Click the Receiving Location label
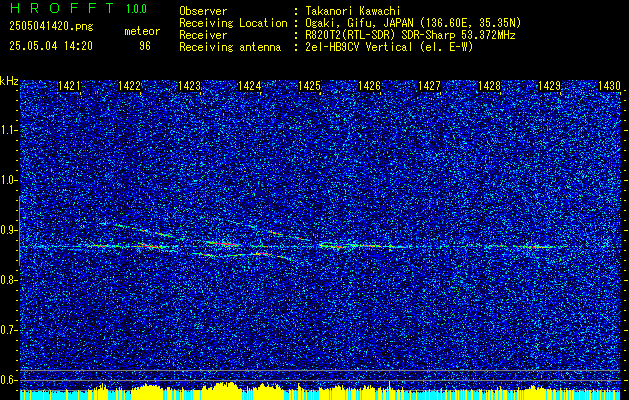 click(x=233, y=23)
